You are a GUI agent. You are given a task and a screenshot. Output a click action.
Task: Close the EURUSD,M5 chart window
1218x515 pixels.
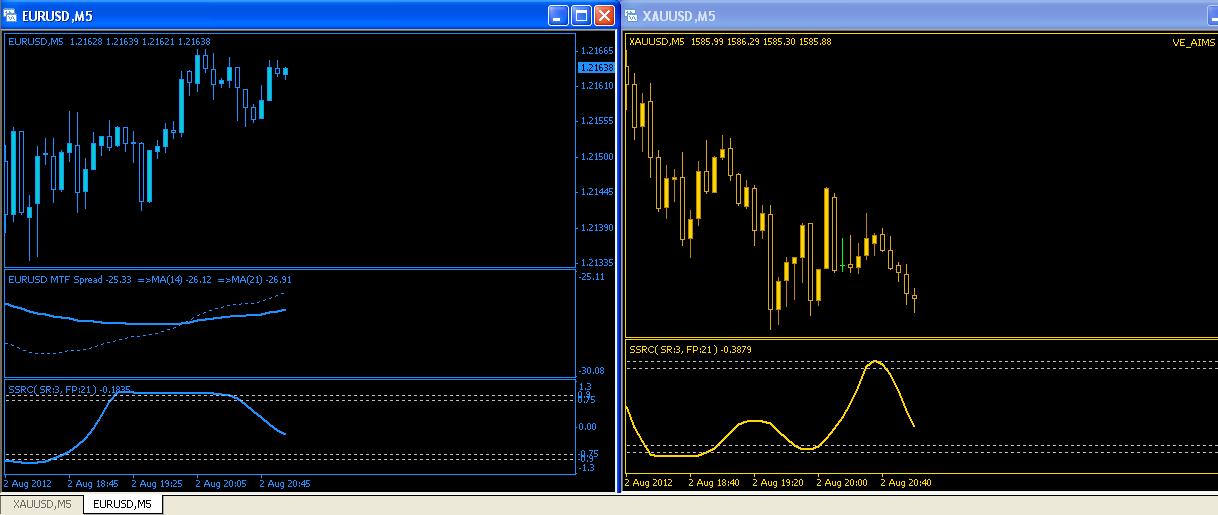coord(604,15)
